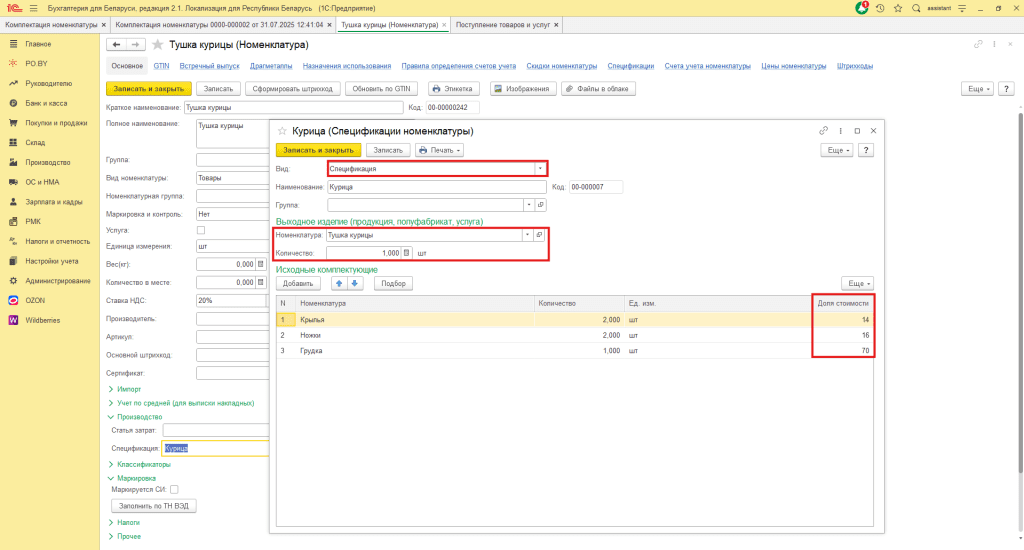Open Wildberries section in sidebar

point(42,320)
